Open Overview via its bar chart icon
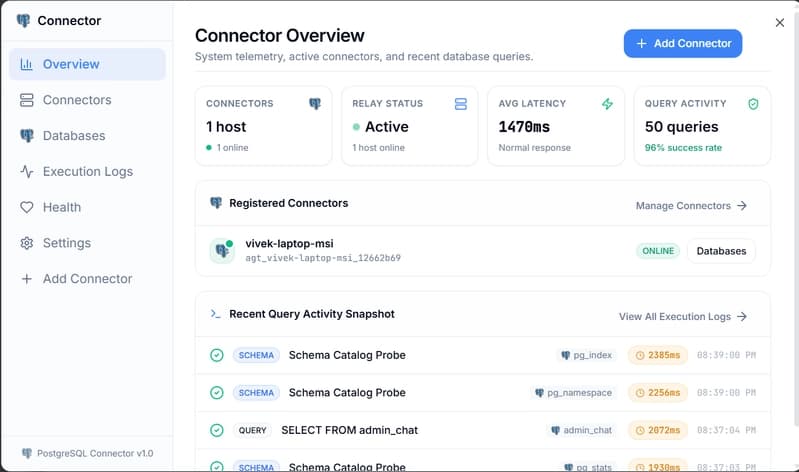The height and width of the screenshot is (472, 799). pyautogui.click(x=26, y=64)
